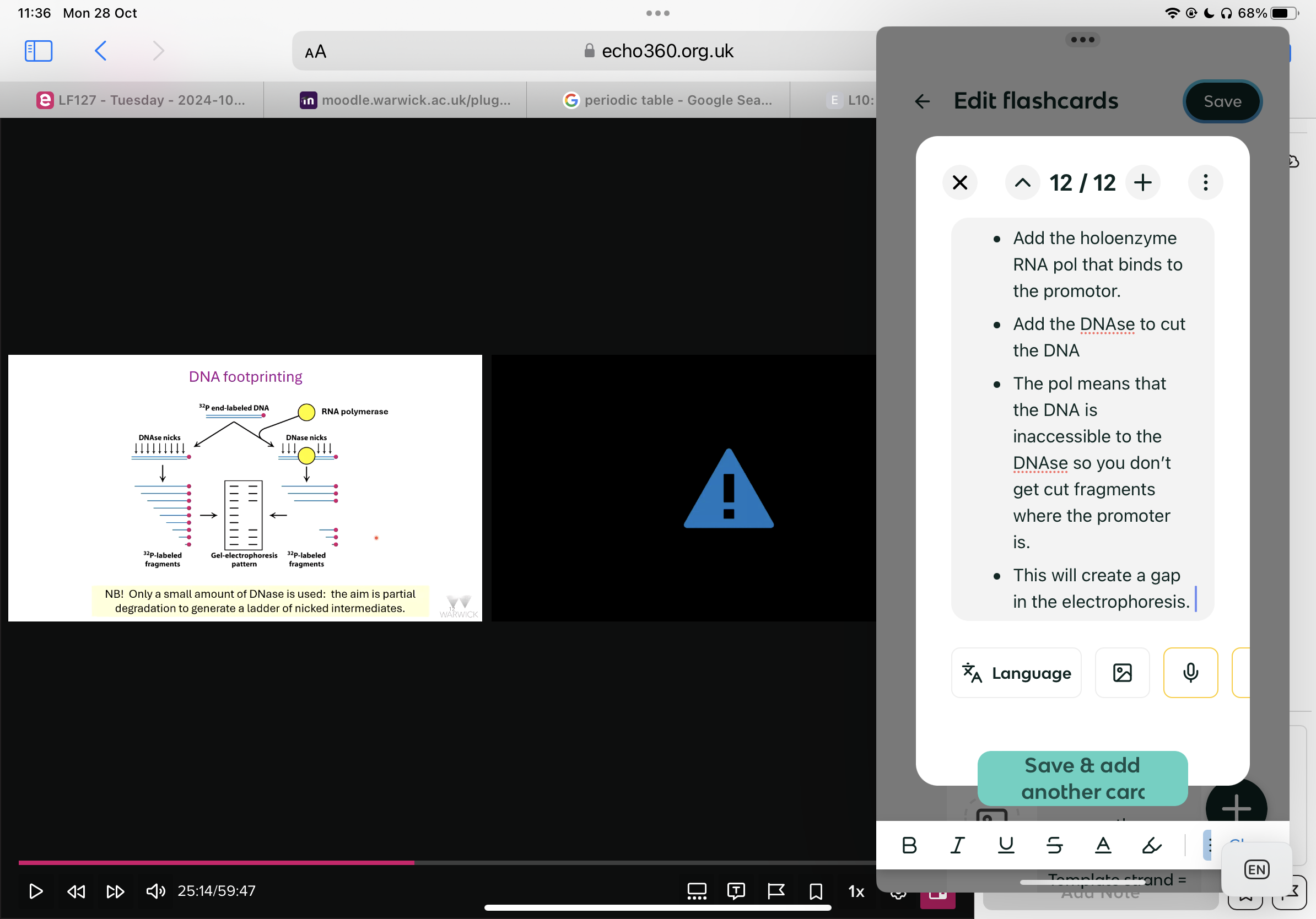Viewport: 1316px width, 919px height.
Task: Click the Language button
Action: [1016, 673]
